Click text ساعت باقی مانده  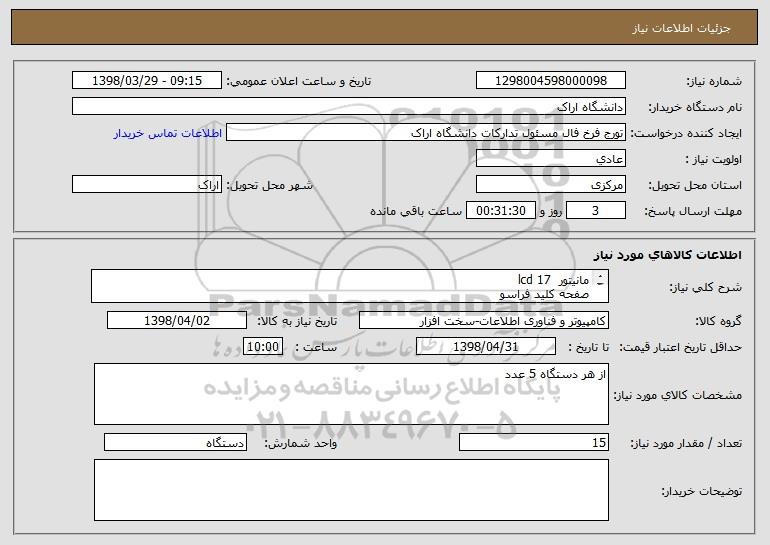tap(415, 211)
